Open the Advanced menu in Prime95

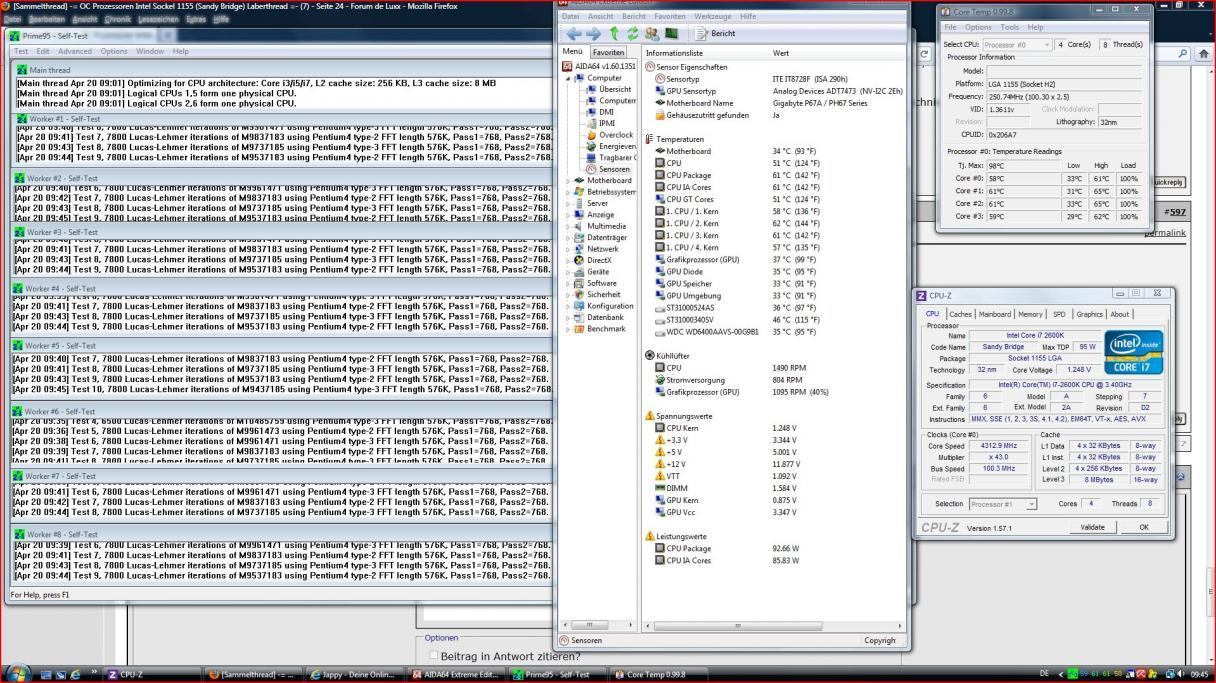coord(74,51)
